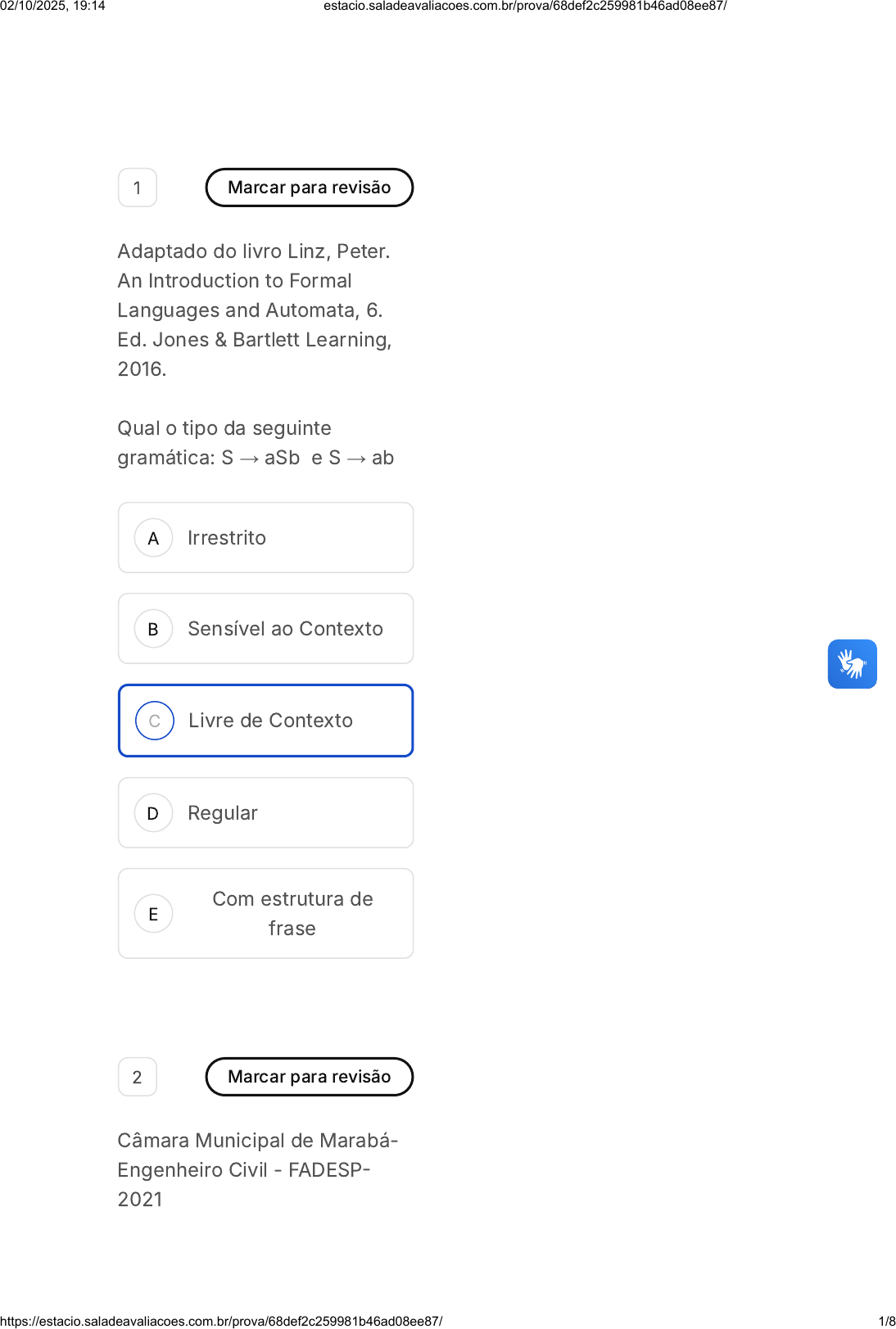Choose the answer text "Irrestrito"
The image size is (896, 1329).
[227, 538]
